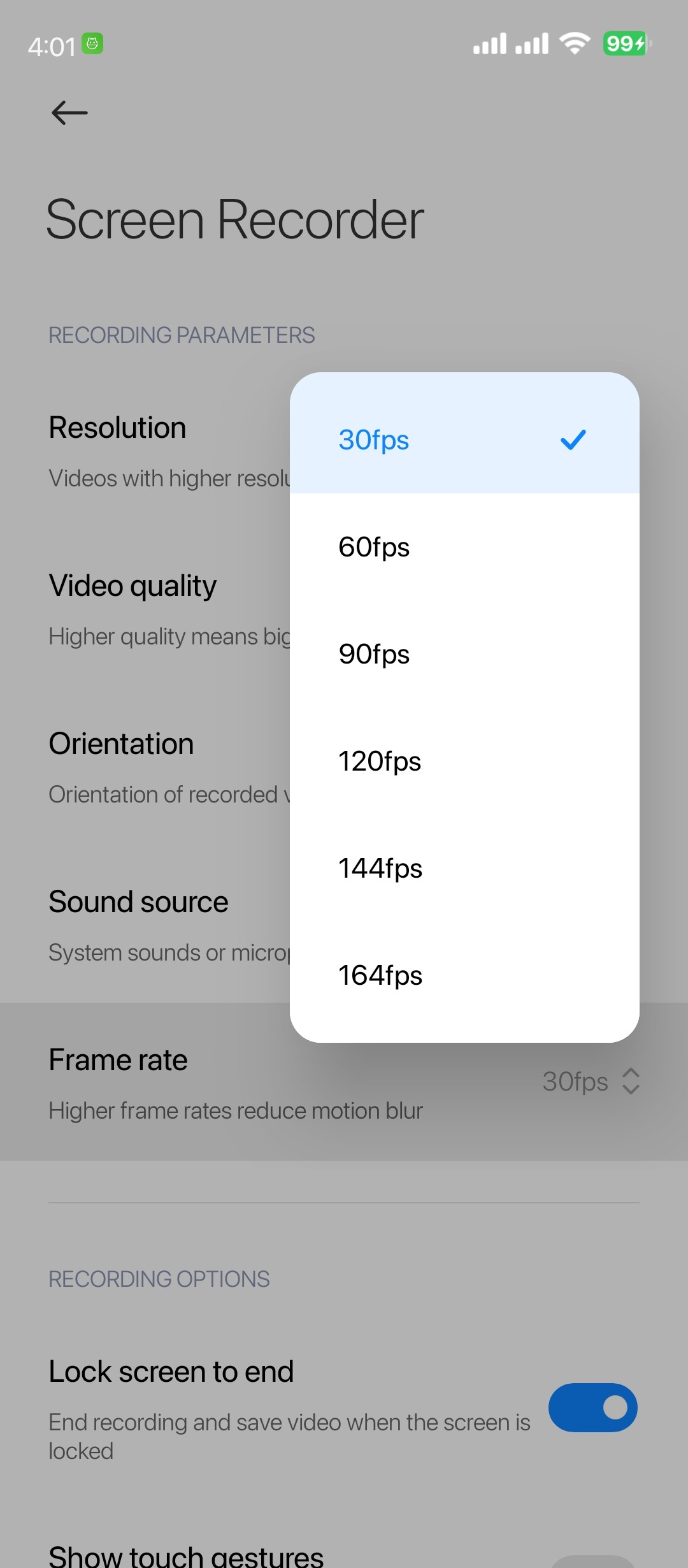Select 120fps in the popup
This screenshot has height=1568, width=688.
(x=380, y=761)
